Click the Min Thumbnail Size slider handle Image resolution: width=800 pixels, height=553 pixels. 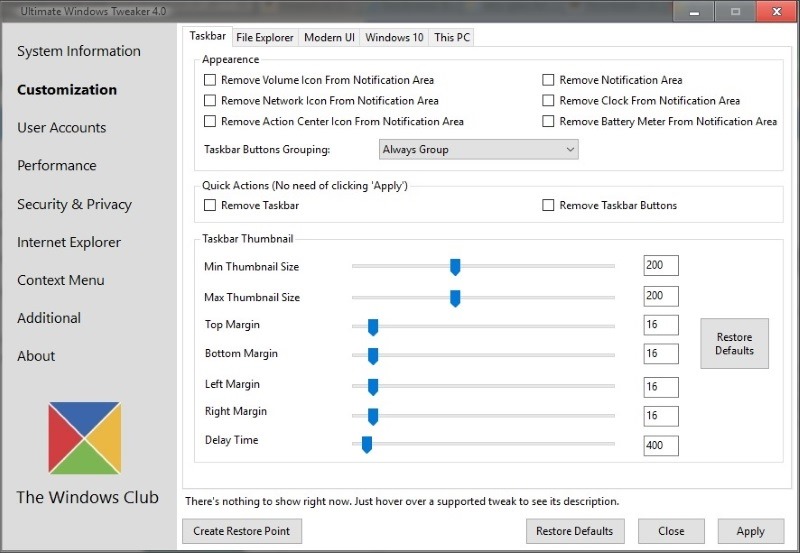455,267
